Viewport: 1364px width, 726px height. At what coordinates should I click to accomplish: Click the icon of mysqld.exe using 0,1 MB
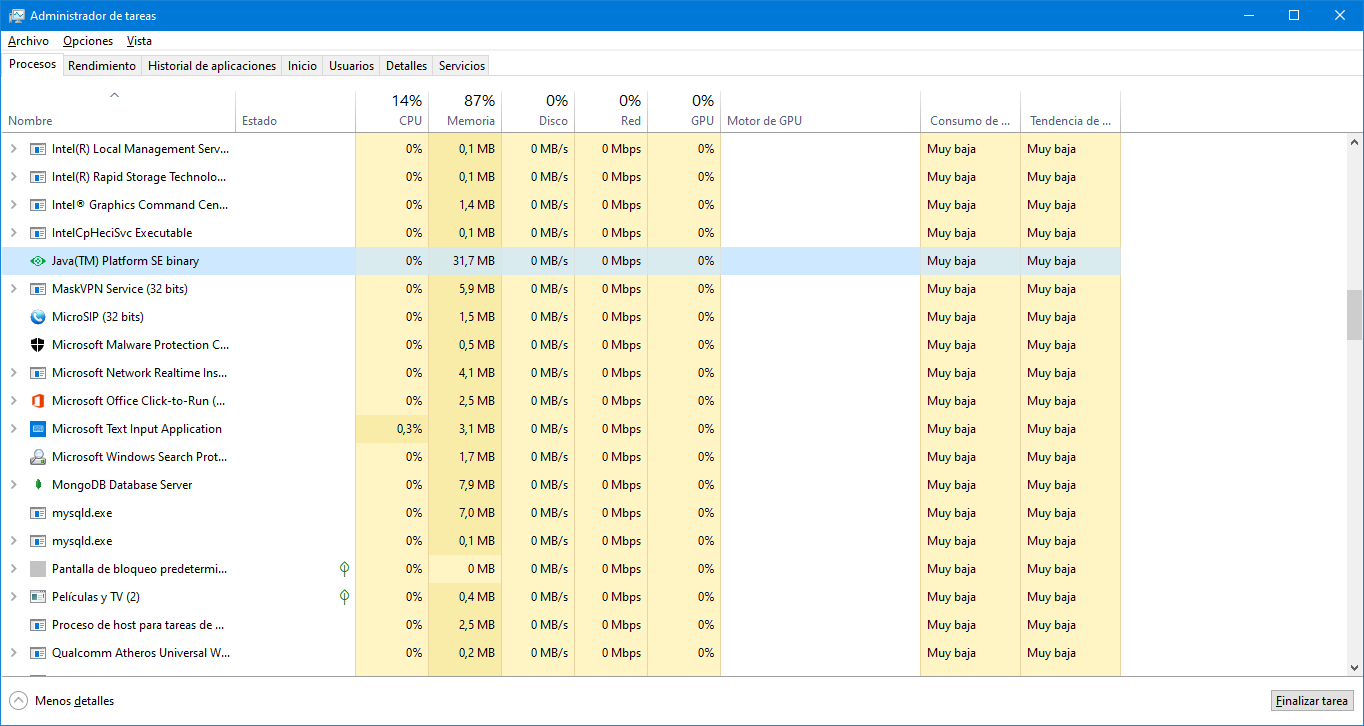tap(38, 541)
